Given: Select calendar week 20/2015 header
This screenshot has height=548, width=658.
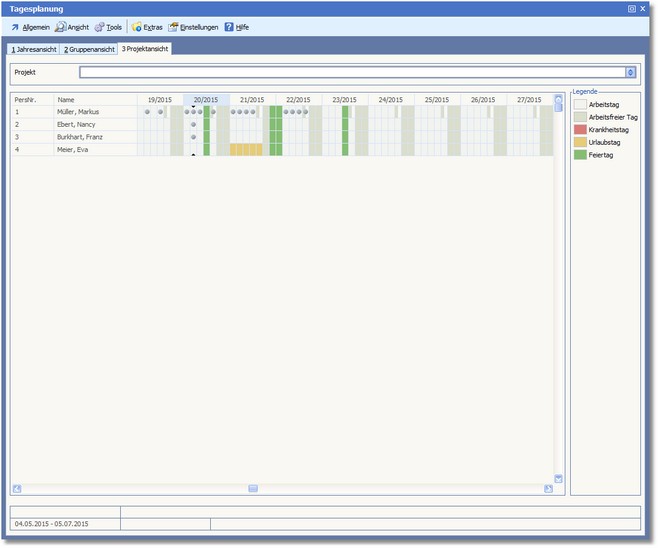Looking at the screenshot, I should (x=206, y=100).
